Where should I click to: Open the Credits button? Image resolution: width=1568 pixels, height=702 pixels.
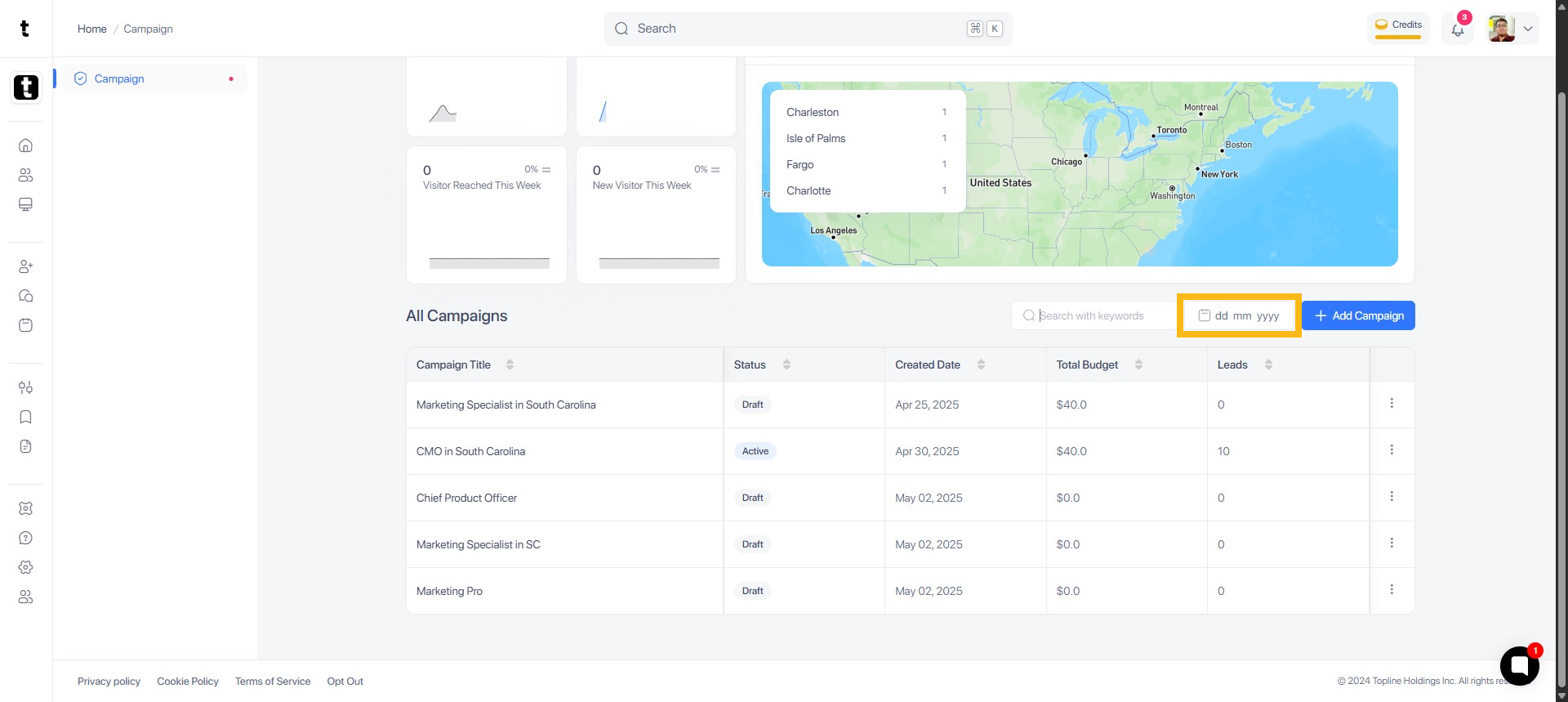1398,26
